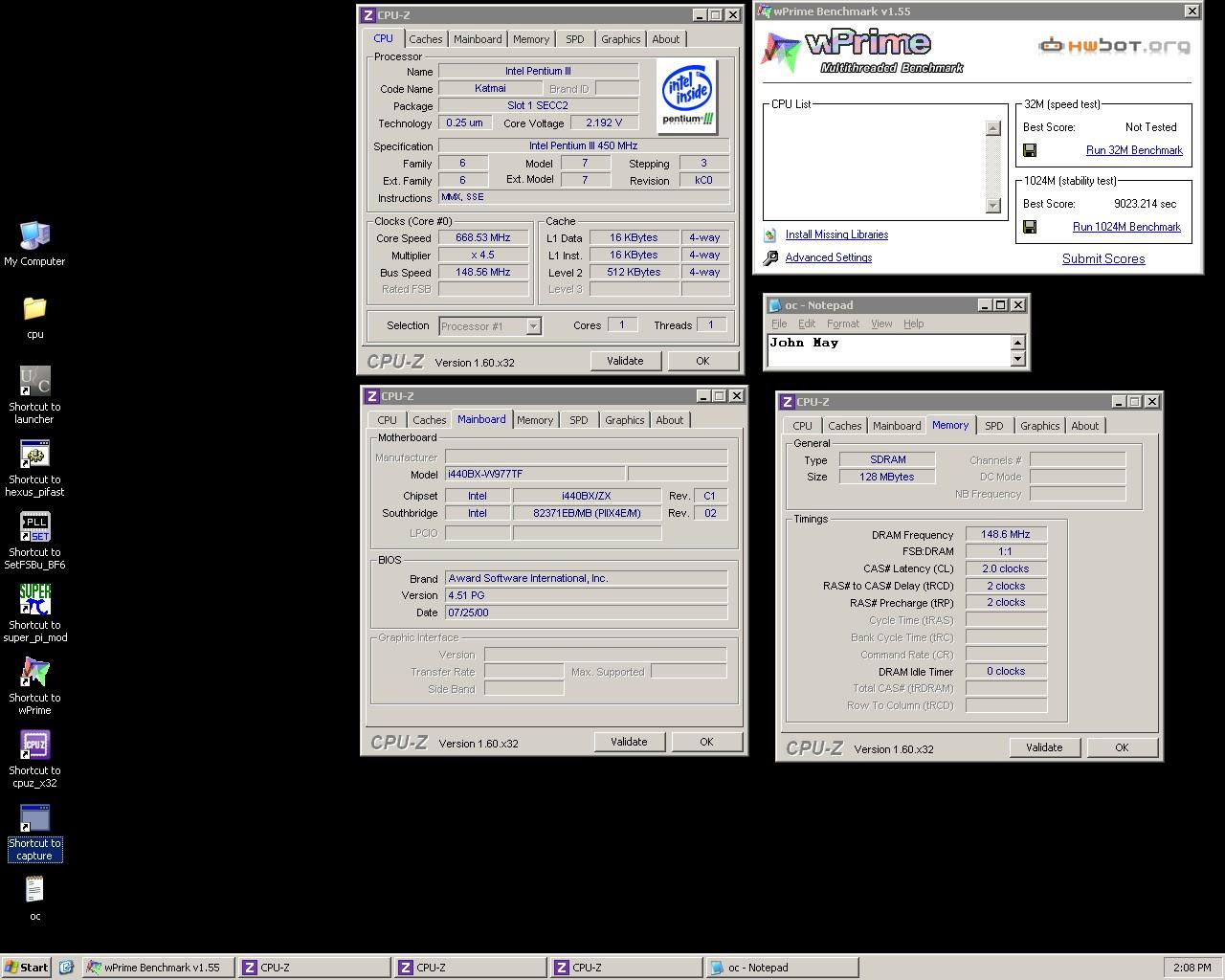Click the system clock 2:08 PM

pyautogui.click(x=1192, y=968)
